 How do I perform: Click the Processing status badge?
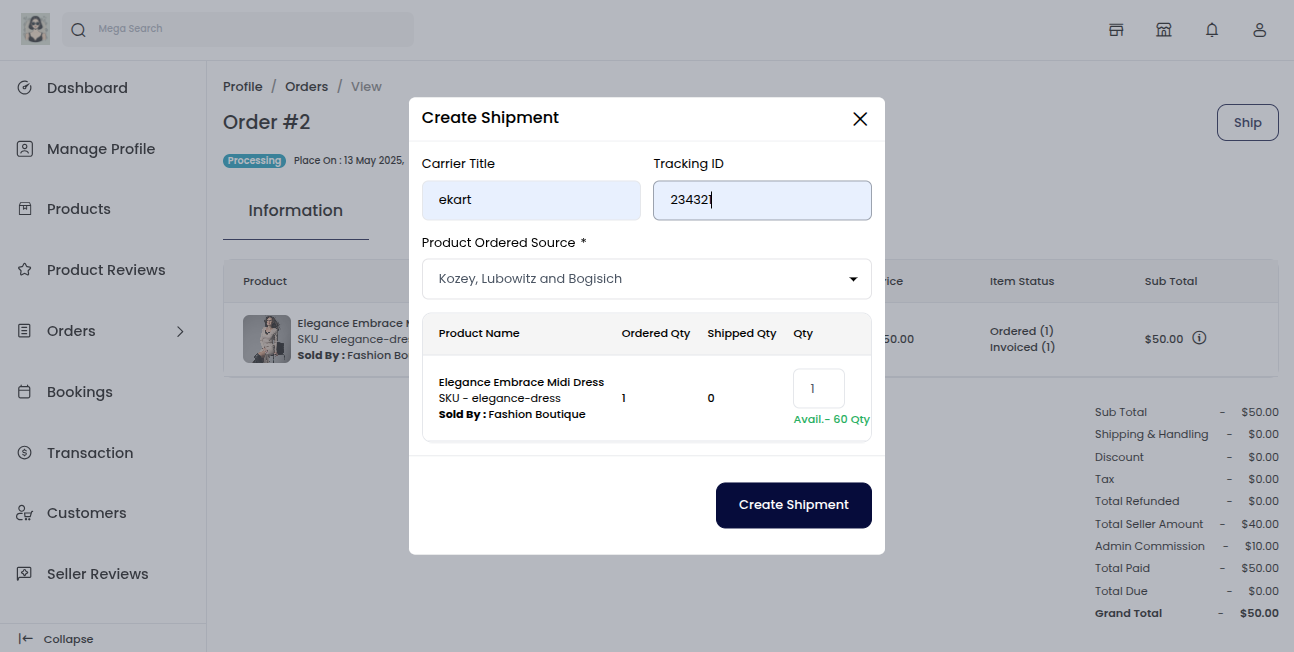point(254,160)
